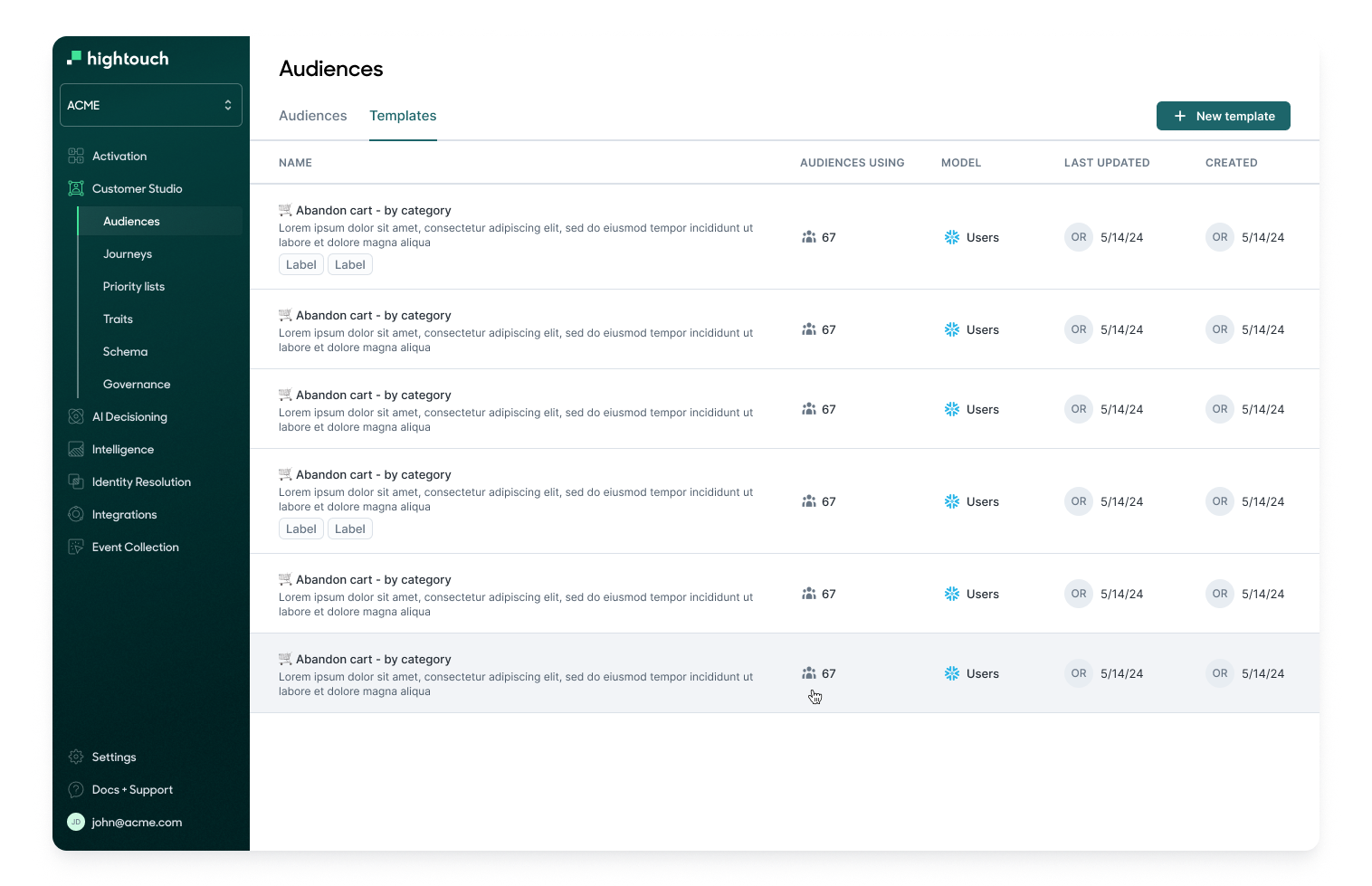Open Governance in Customer Studio
The height and width of the screenshot is (886, 1372).
(x=137, y=384)
